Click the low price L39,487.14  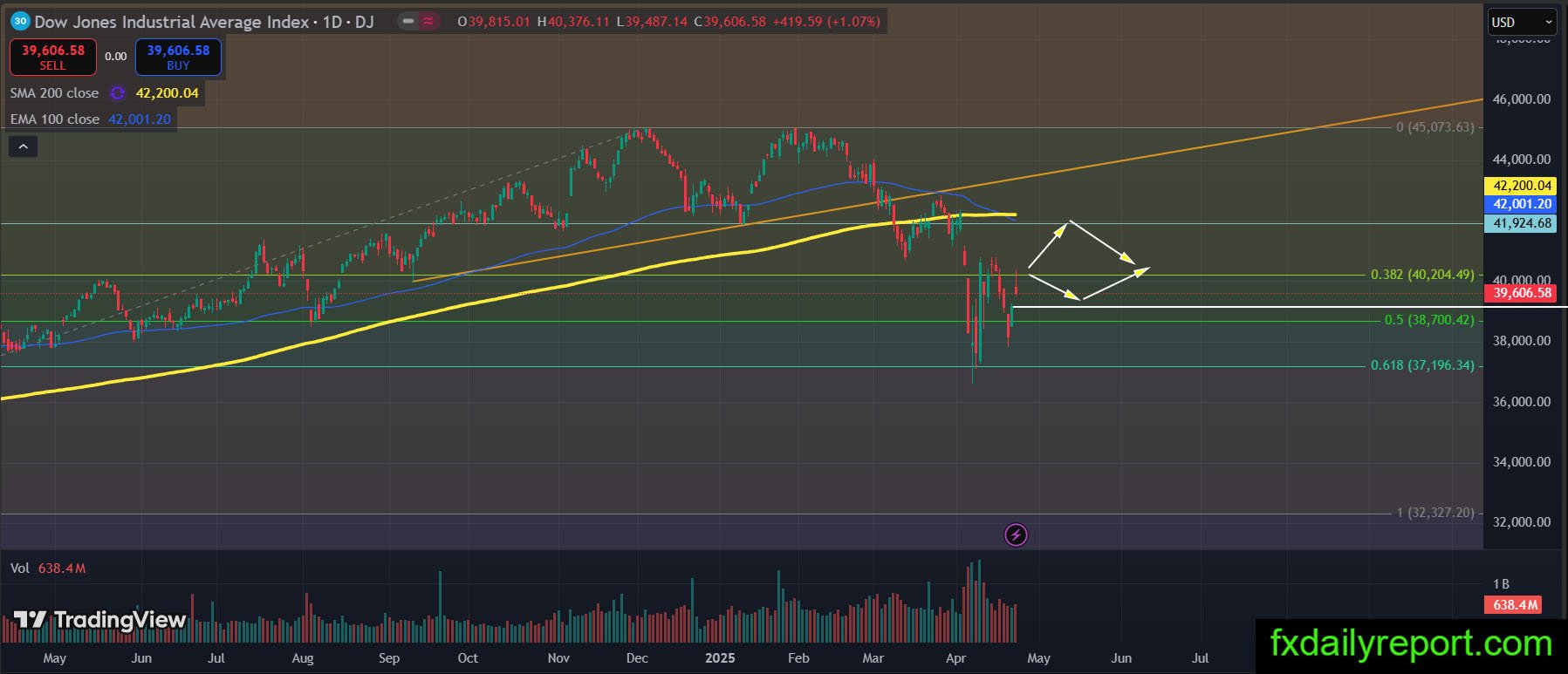point(652,21)
